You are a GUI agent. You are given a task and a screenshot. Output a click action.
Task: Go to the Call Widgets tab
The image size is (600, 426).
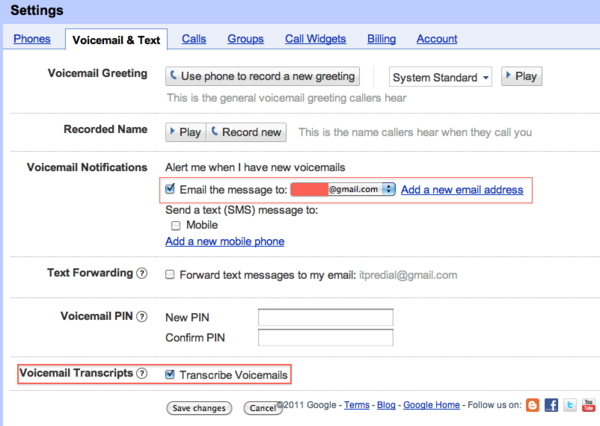(x=315, y=39)
